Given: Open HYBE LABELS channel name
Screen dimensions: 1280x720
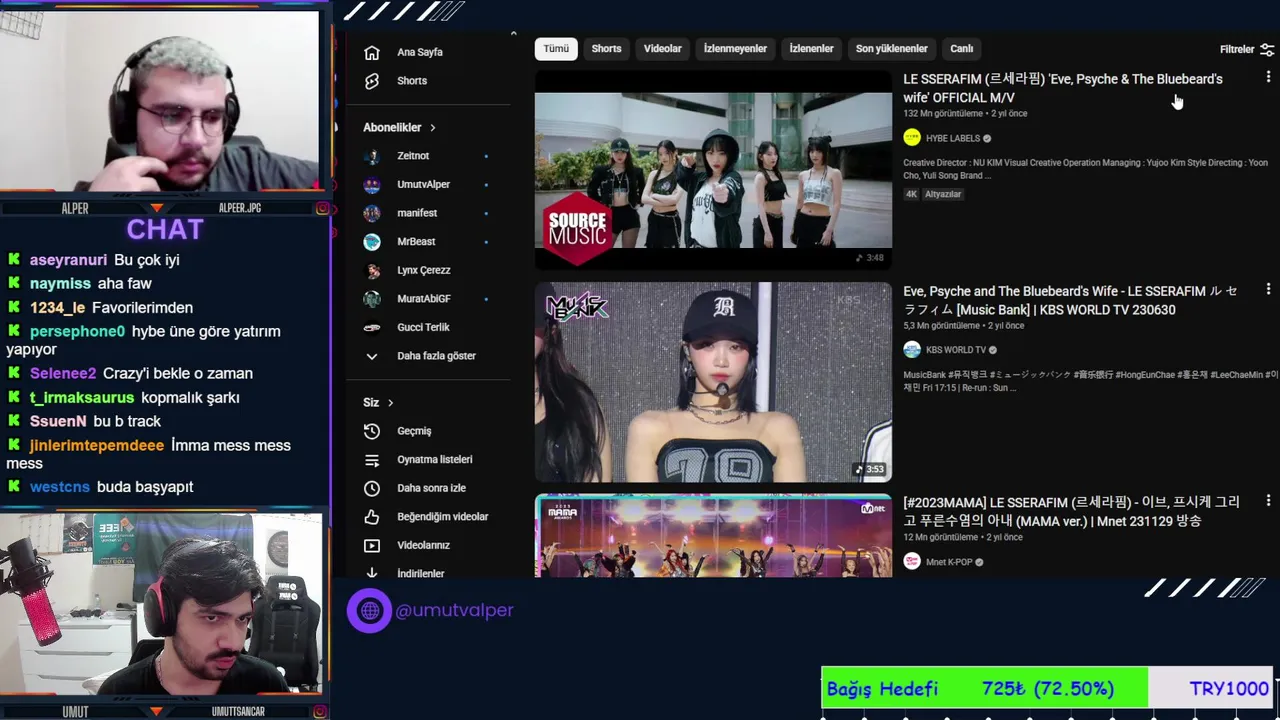Looking at the screenshot, I should [x=952, y=139].
